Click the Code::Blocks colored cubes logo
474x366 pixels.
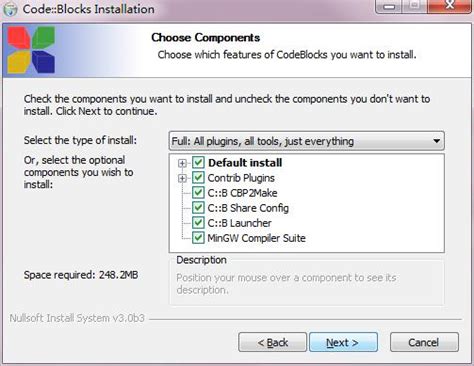[x=31, y=50]
